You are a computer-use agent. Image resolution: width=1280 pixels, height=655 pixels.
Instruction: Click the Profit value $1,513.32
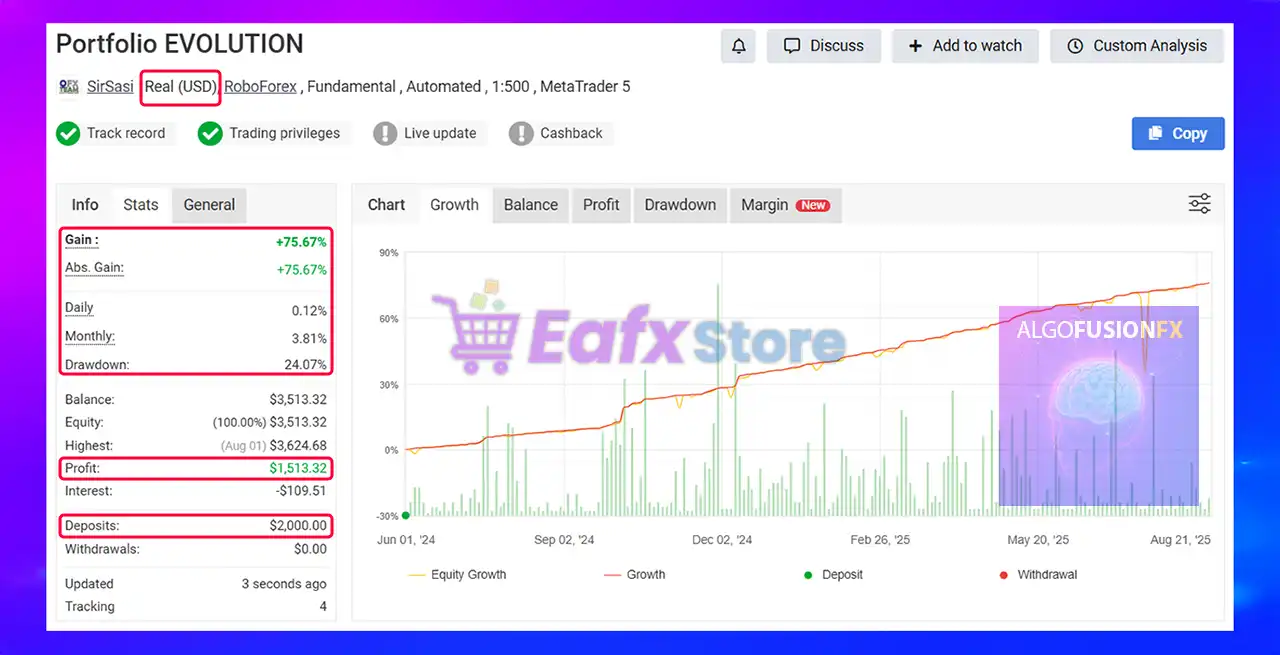point(298,468)
